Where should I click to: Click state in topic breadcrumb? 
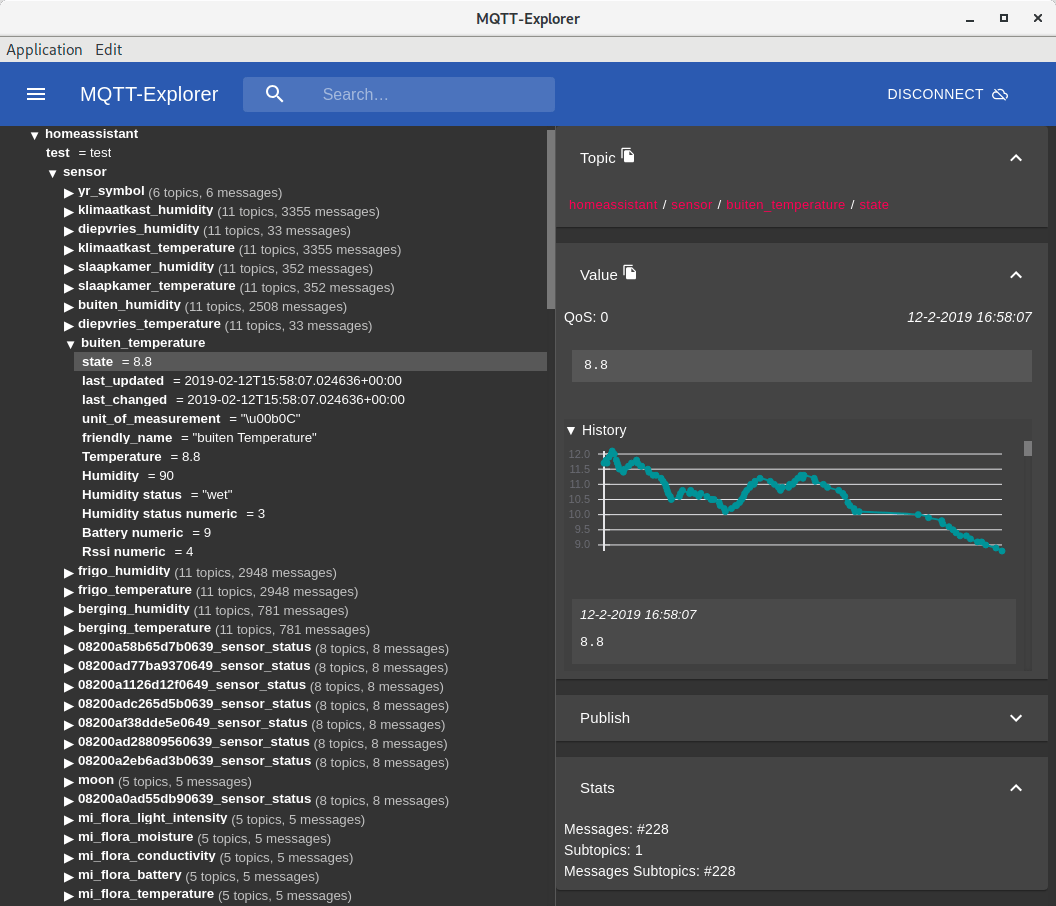(873, 205)
